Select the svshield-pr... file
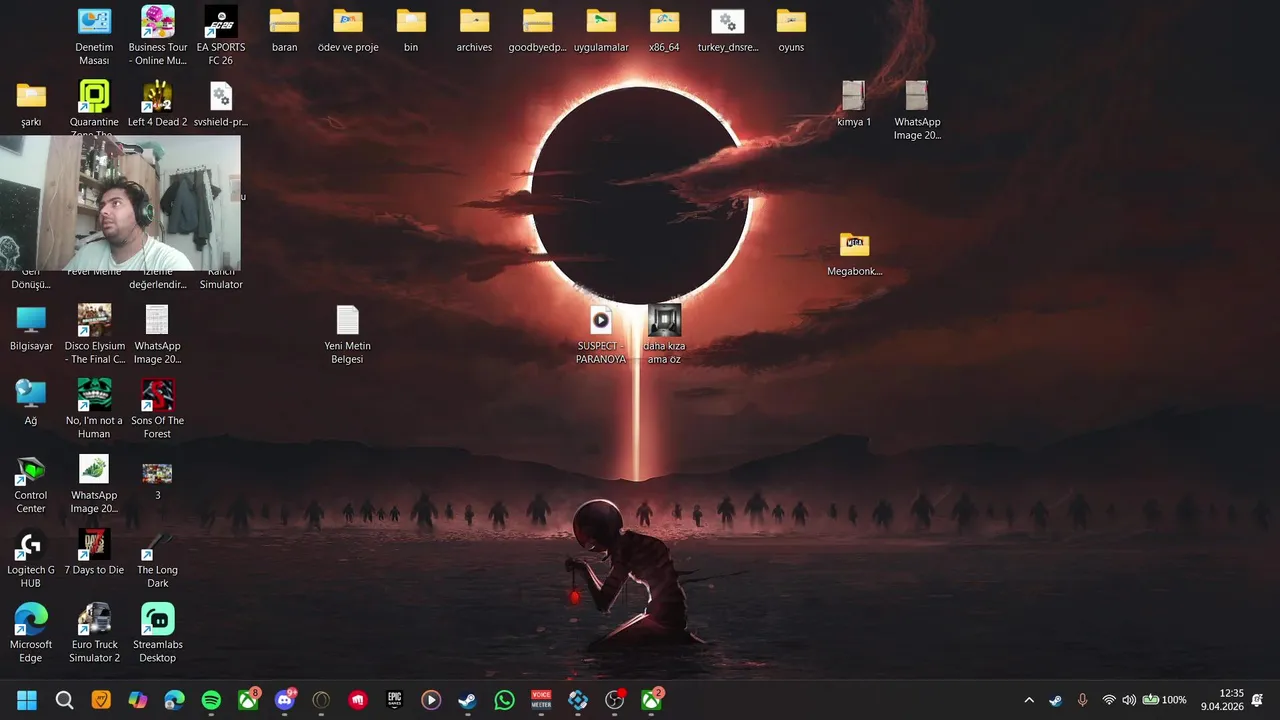1280x720 pixels. coord(221,105)
